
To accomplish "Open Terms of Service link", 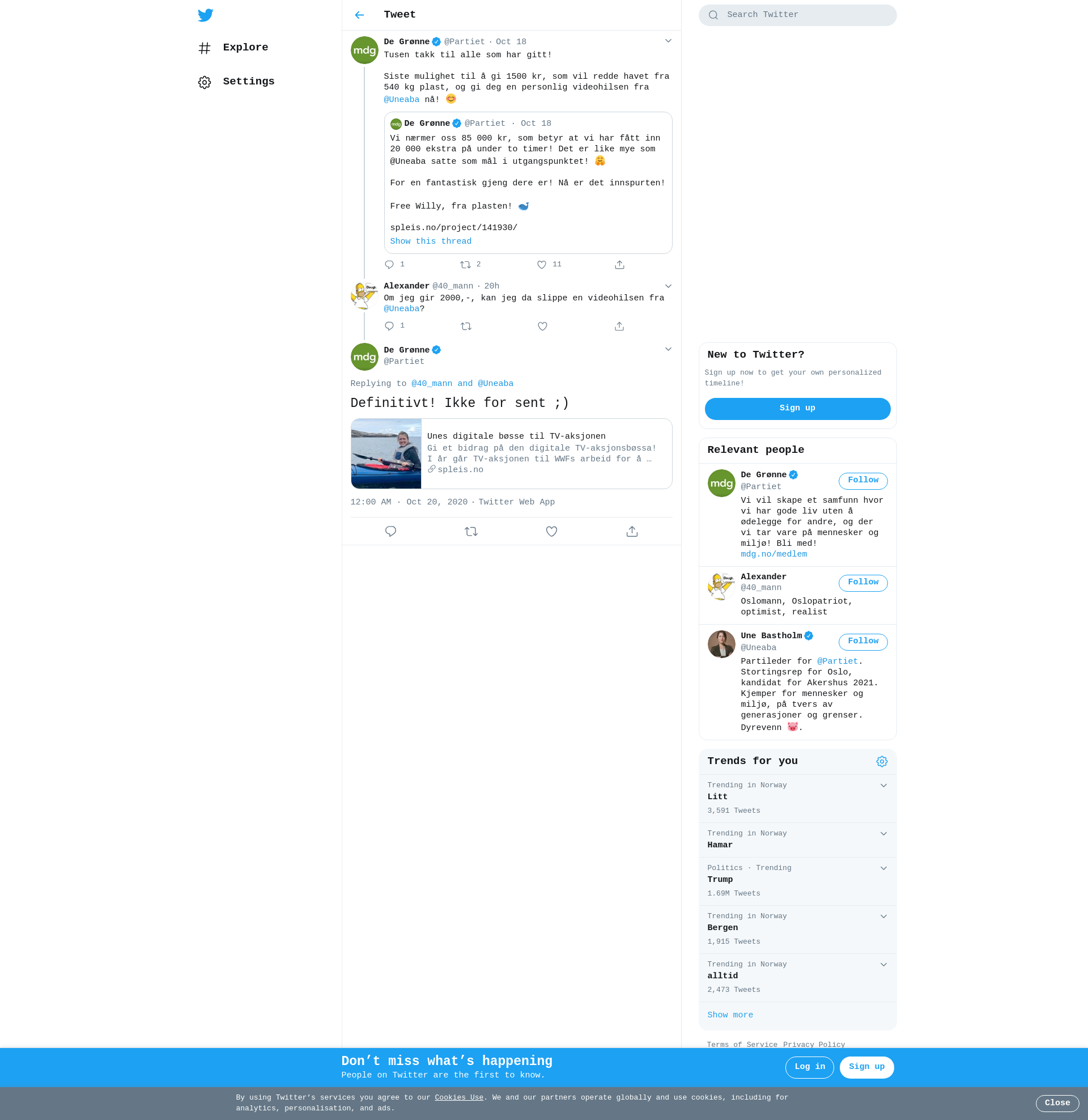I will pos(742,1045).
